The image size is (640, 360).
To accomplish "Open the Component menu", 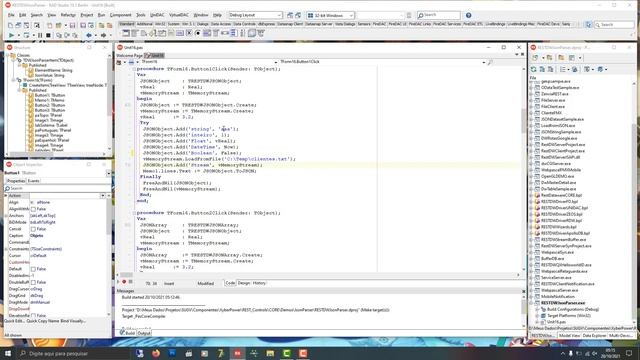I will [x=120, y=15].
